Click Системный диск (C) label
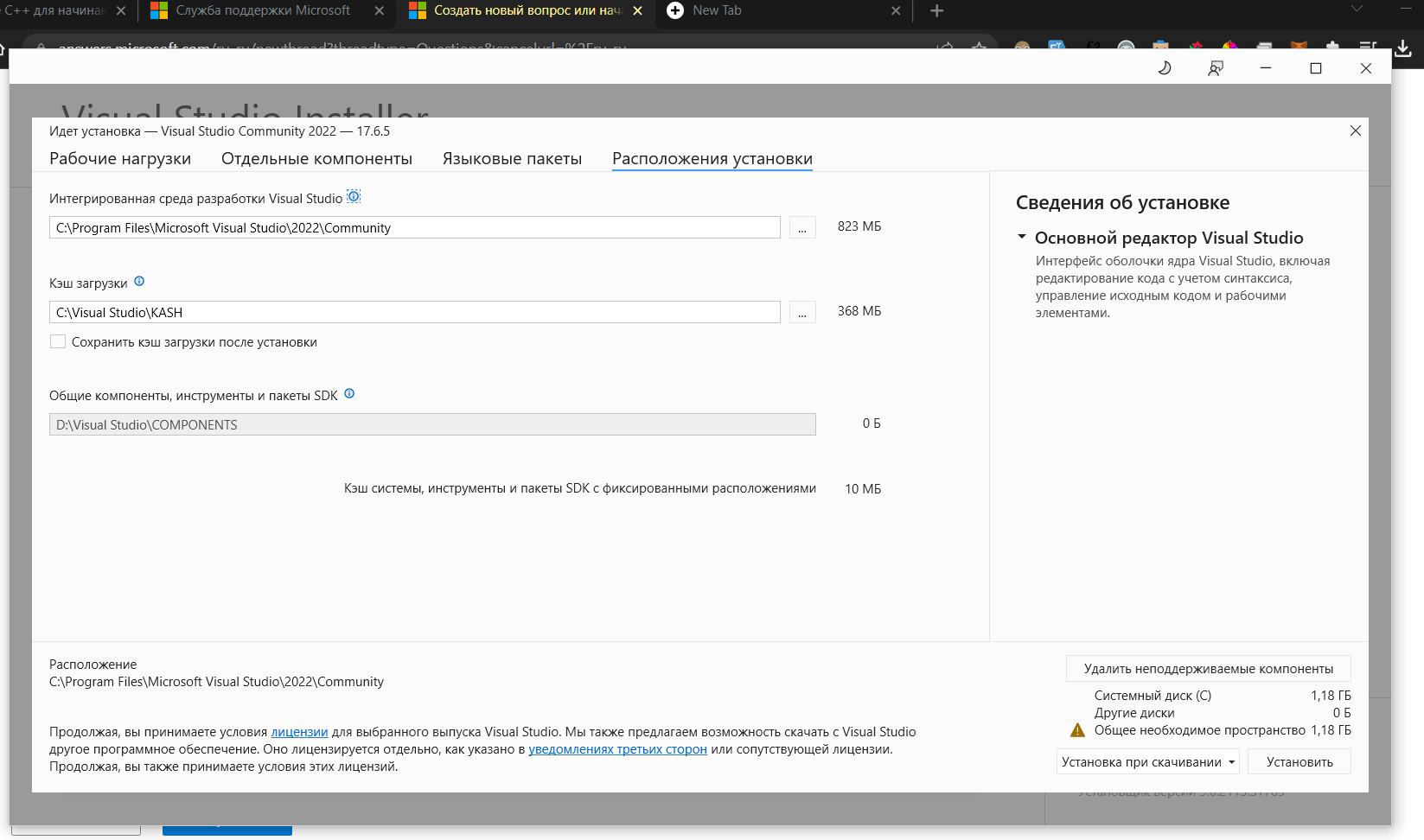1424x840 pixels. (1153, 696)
